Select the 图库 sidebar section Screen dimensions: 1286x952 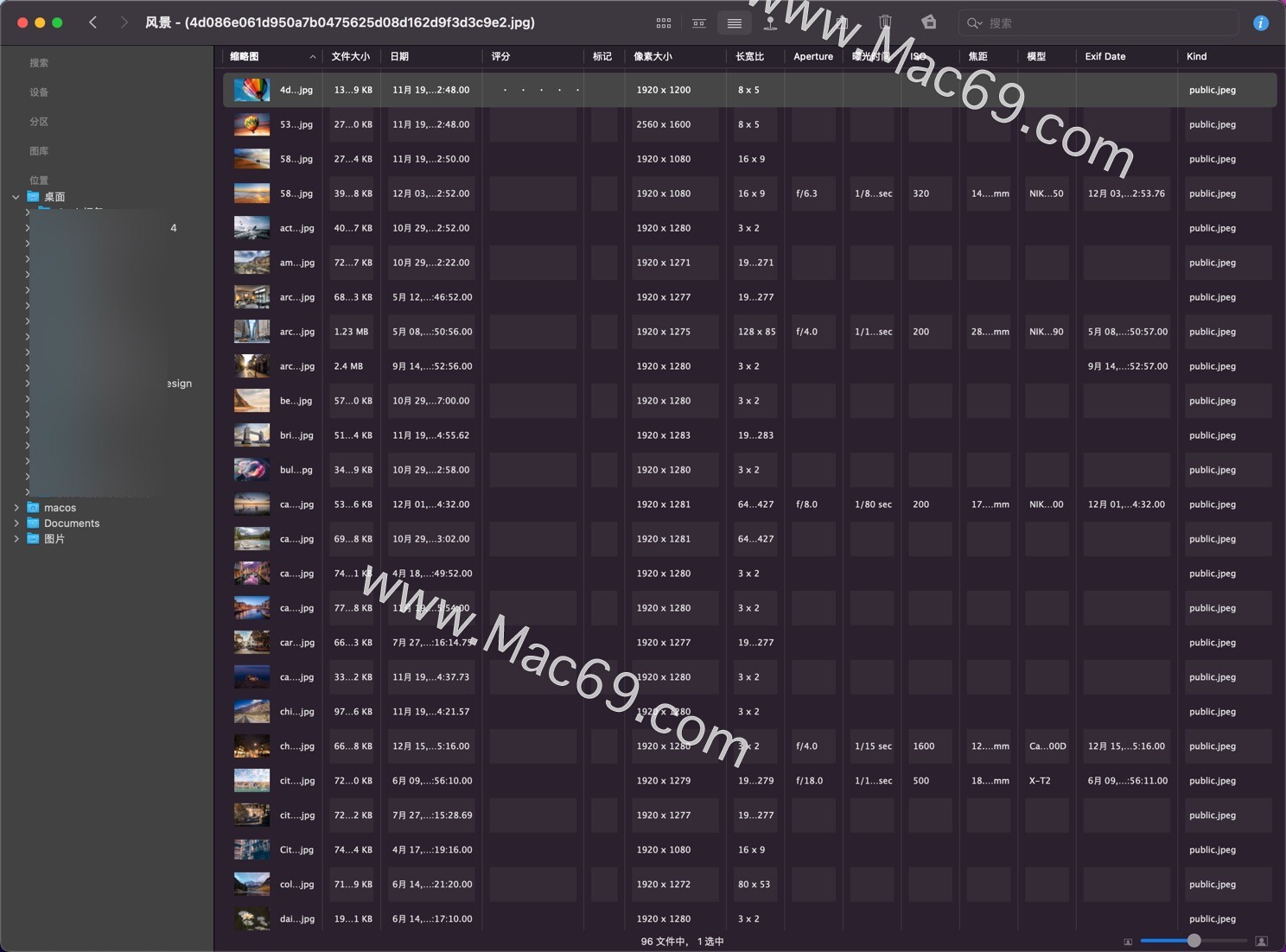(x=39, y=151)
